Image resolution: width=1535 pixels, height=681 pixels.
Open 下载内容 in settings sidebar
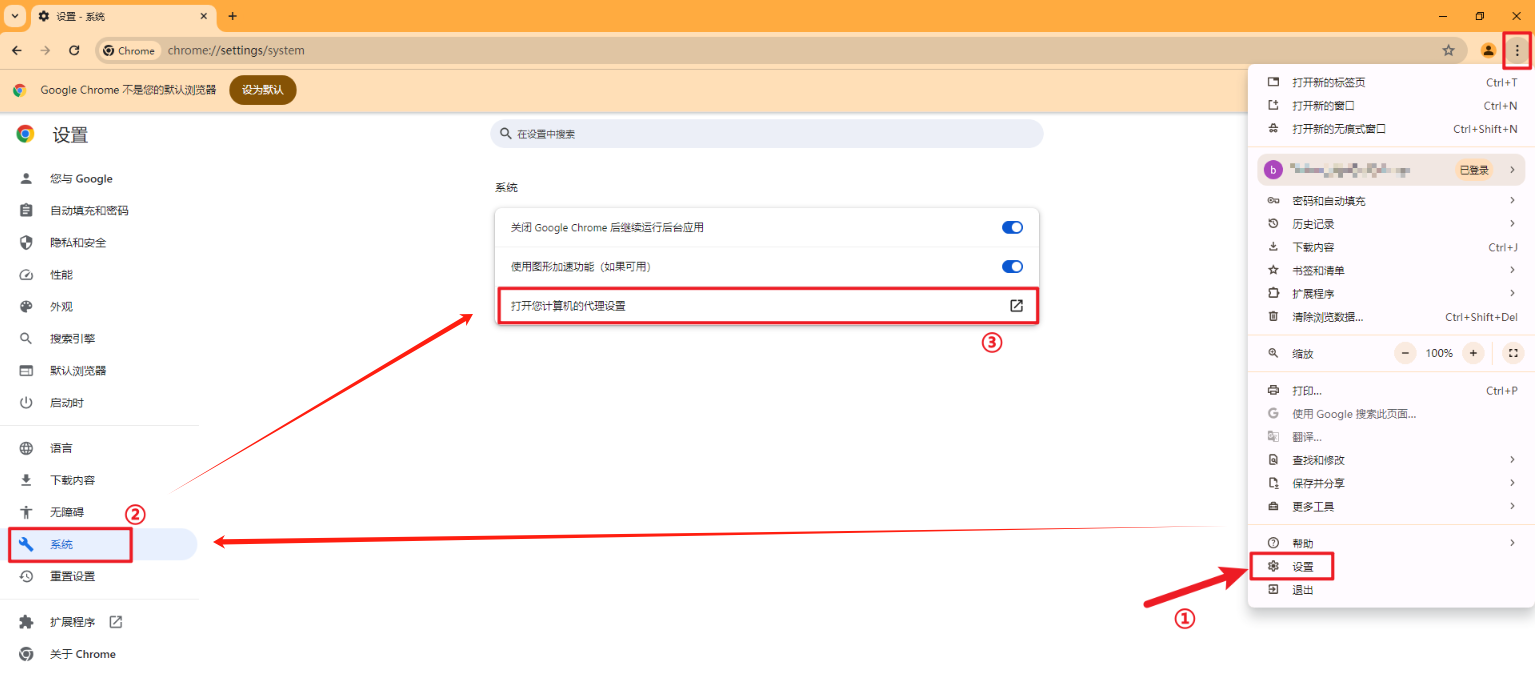coord(100,480)
